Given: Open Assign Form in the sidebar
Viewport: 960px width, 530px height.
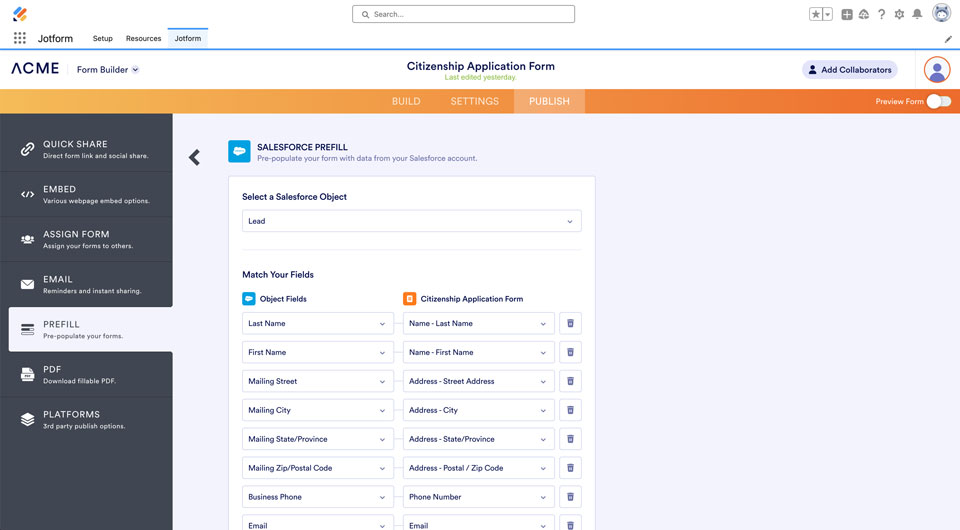Looking at the screenshot, I should click(x=86, y=239).
